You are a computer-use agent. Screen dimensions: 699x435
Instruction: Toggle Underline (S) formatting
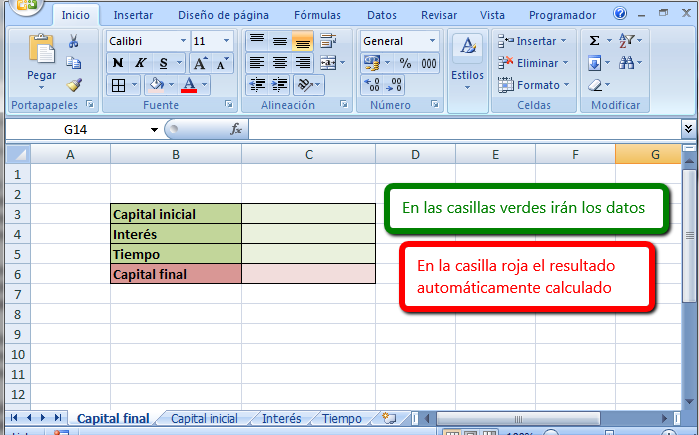[164, 63]
